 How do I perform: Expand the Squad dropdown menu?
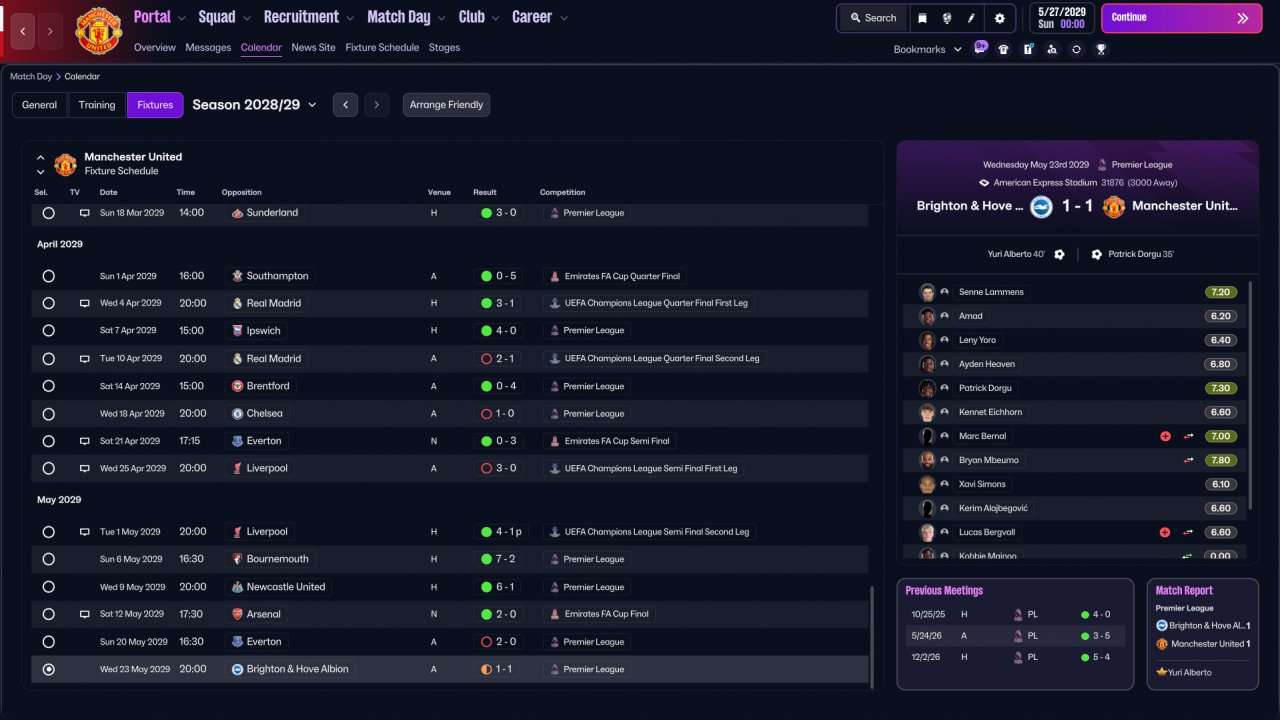click(x=226, y=17)
